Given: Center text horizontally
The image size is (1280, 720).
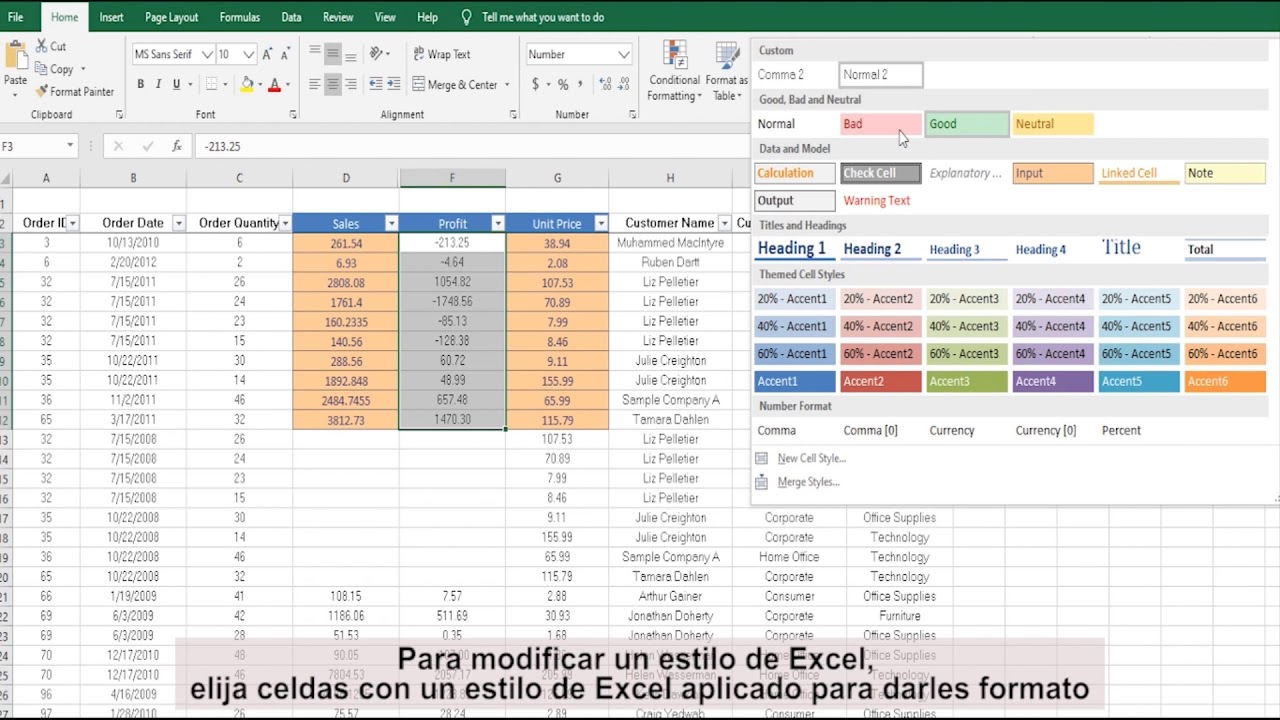Looking at the screenshot, I should click(x=333, y=85).
